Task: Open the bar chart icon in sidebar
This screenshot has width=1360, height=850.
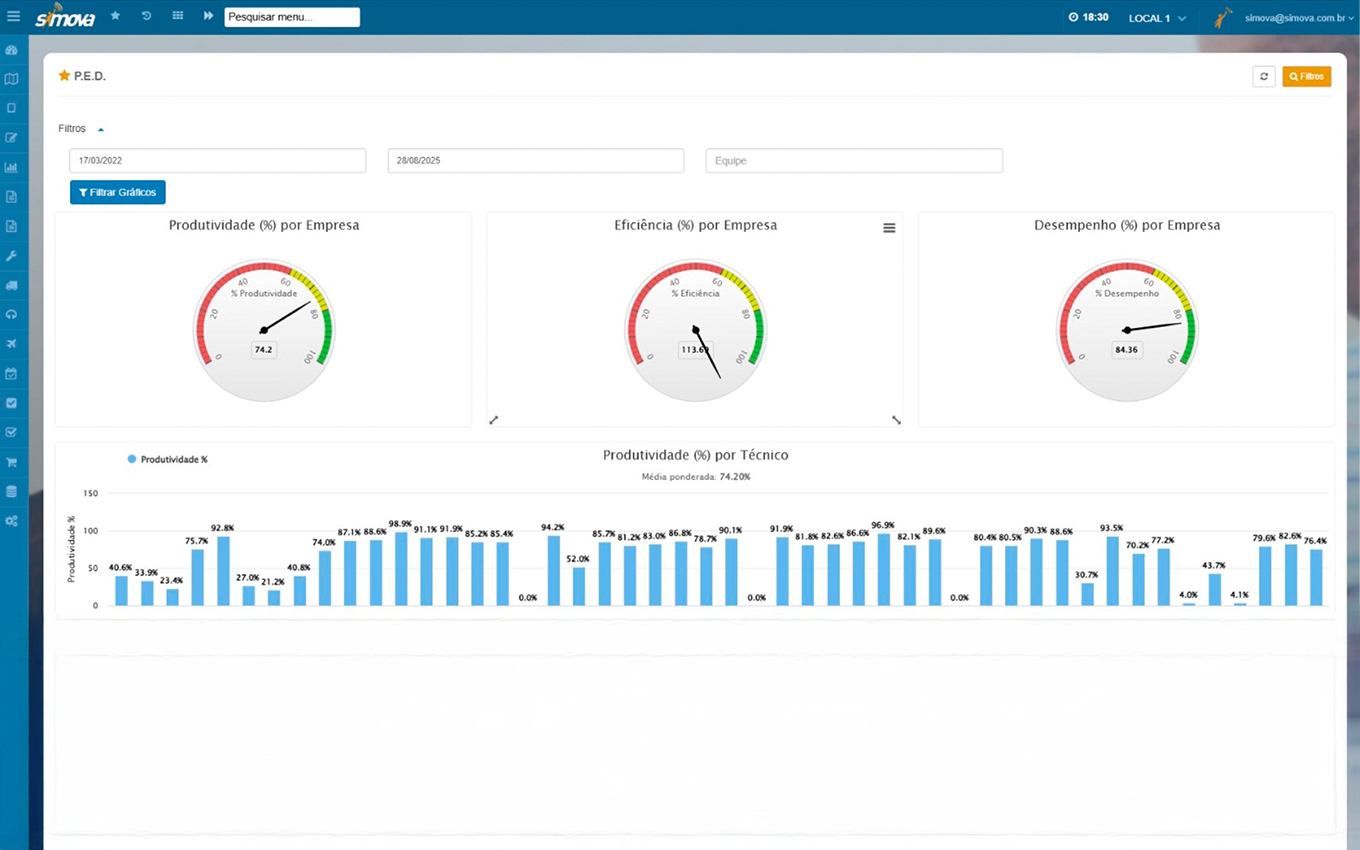Action: (x=12, y=167)
